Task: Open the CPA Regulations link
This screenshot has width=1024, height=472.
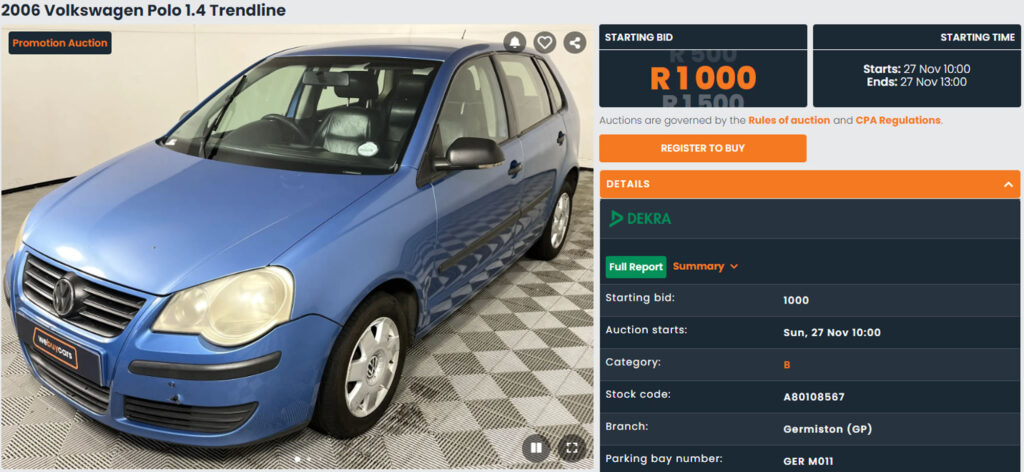Action: click(898, 120)
